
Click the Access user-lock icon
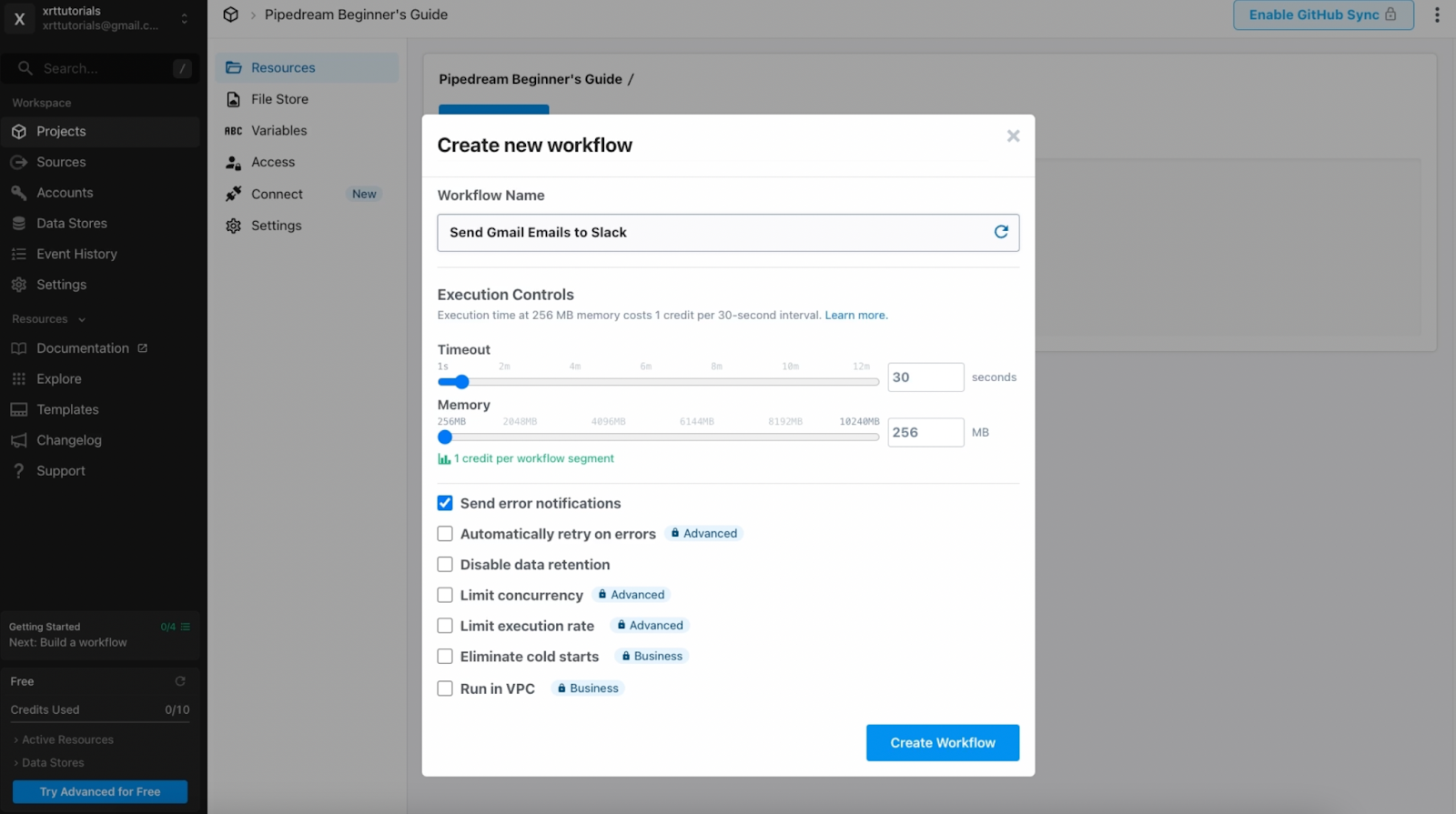(234, 163)
